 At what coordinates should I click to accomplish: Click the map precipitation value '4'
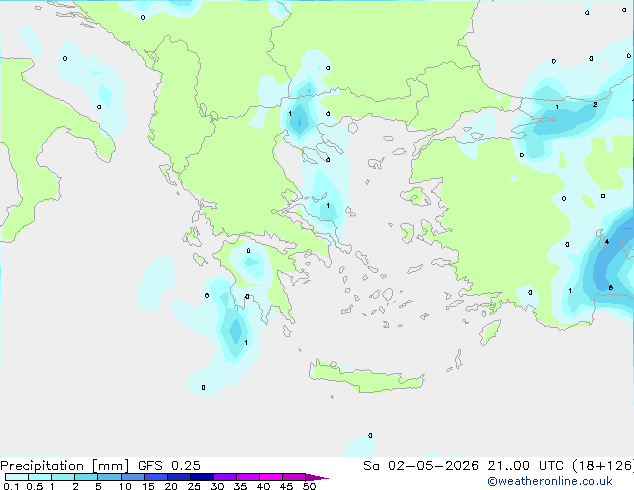[x=607, y=242]
